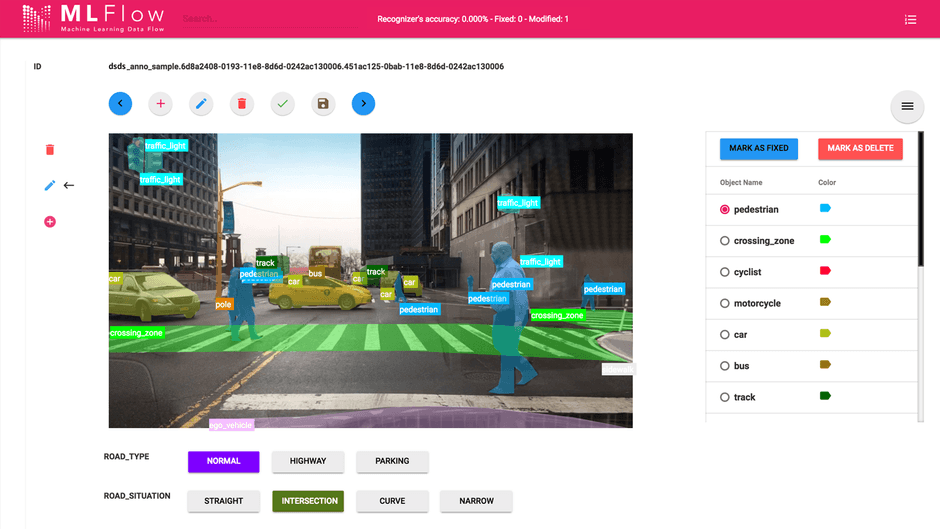Click the search field in header

click(x=260, y=19)
